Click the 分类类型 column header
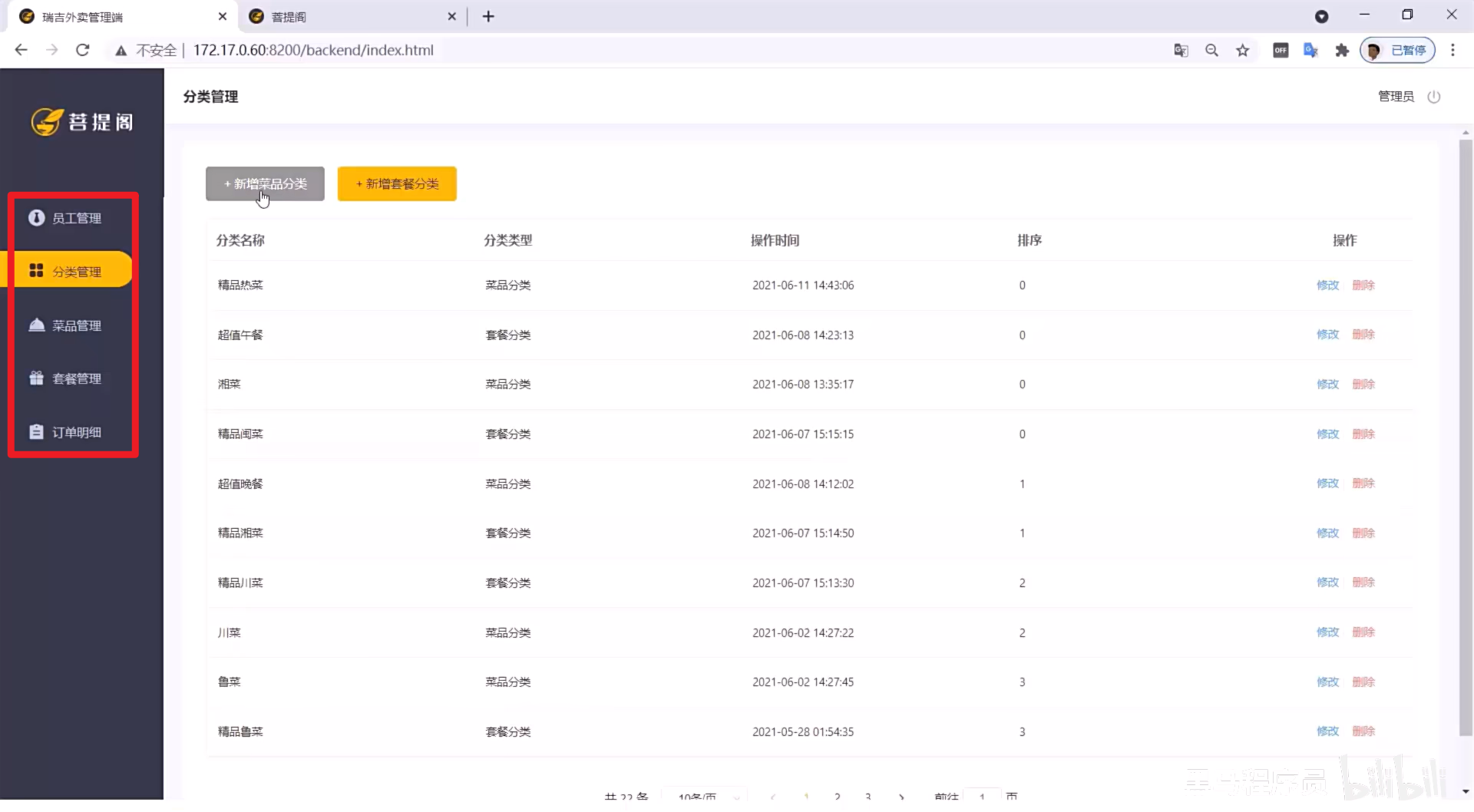Viewport: 1474px width, 812px height. coord(508,240)
